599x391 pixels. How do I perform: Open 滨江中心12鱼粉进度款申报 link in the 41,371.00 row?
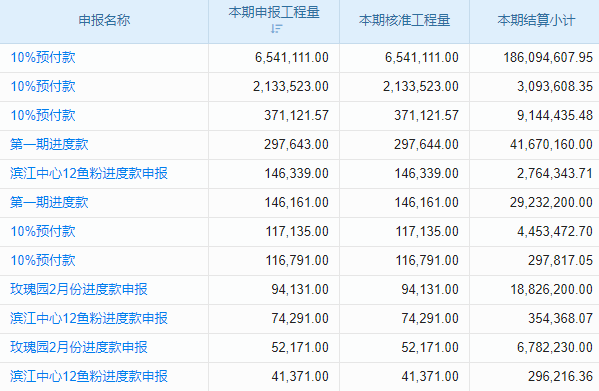(x=89, y=376)
